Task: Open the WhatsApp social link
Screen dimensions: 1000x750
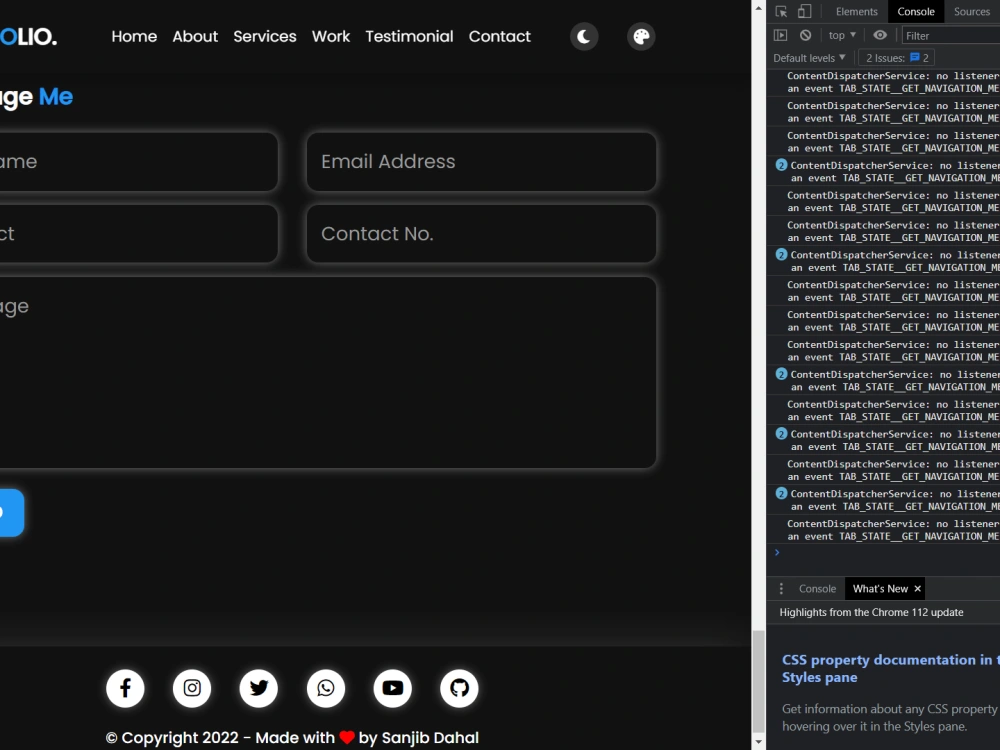Action: [326, 688]
